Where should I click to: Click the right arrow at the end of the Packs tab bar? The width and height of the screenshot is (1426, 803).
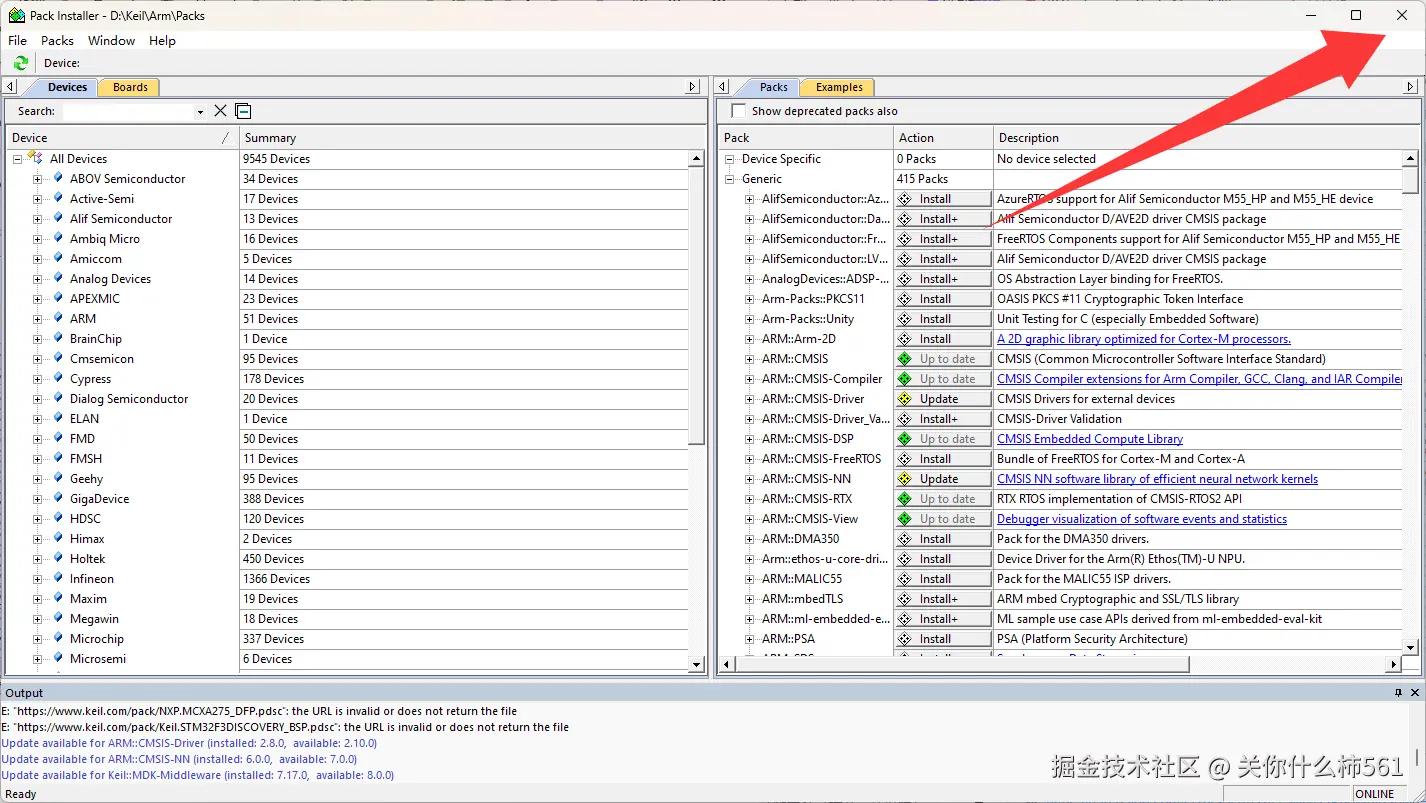[1411, 87]
